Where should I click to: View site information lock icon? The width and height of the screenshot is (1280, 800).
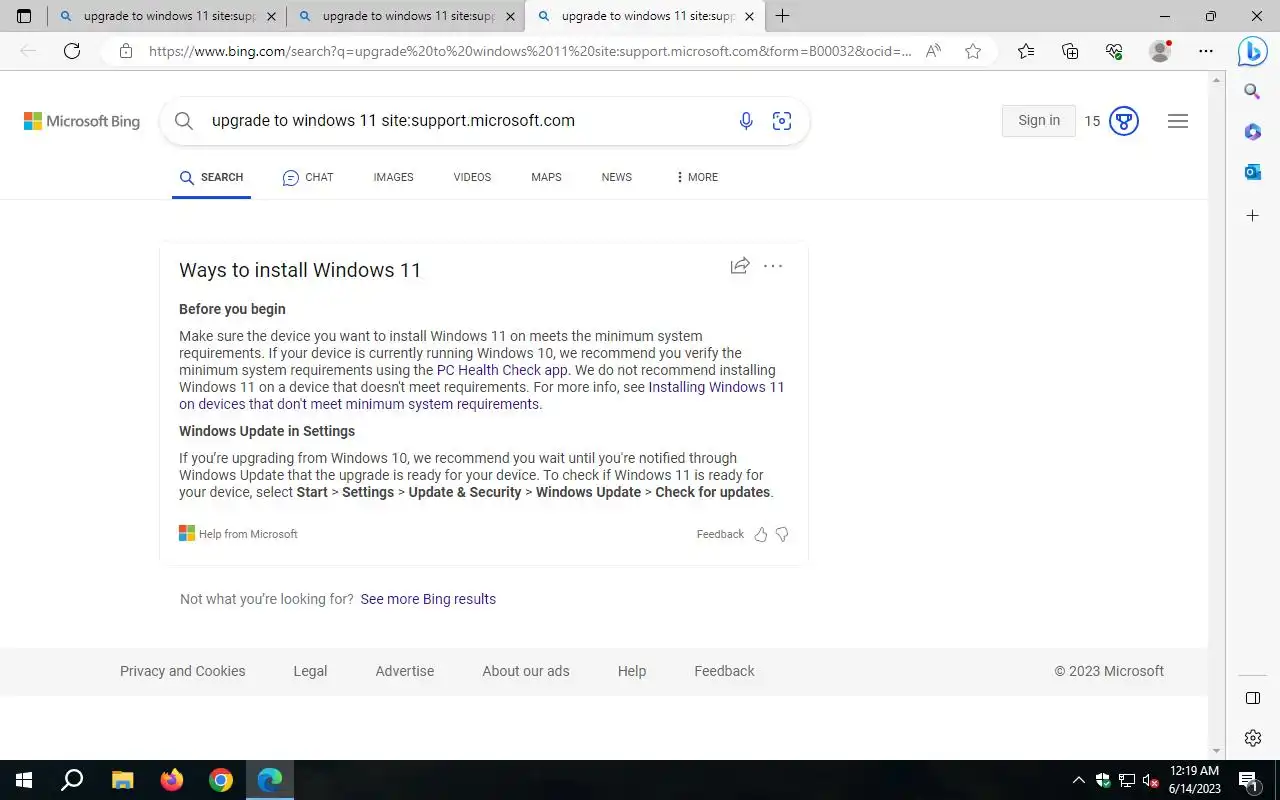click(x=125, y=51)
